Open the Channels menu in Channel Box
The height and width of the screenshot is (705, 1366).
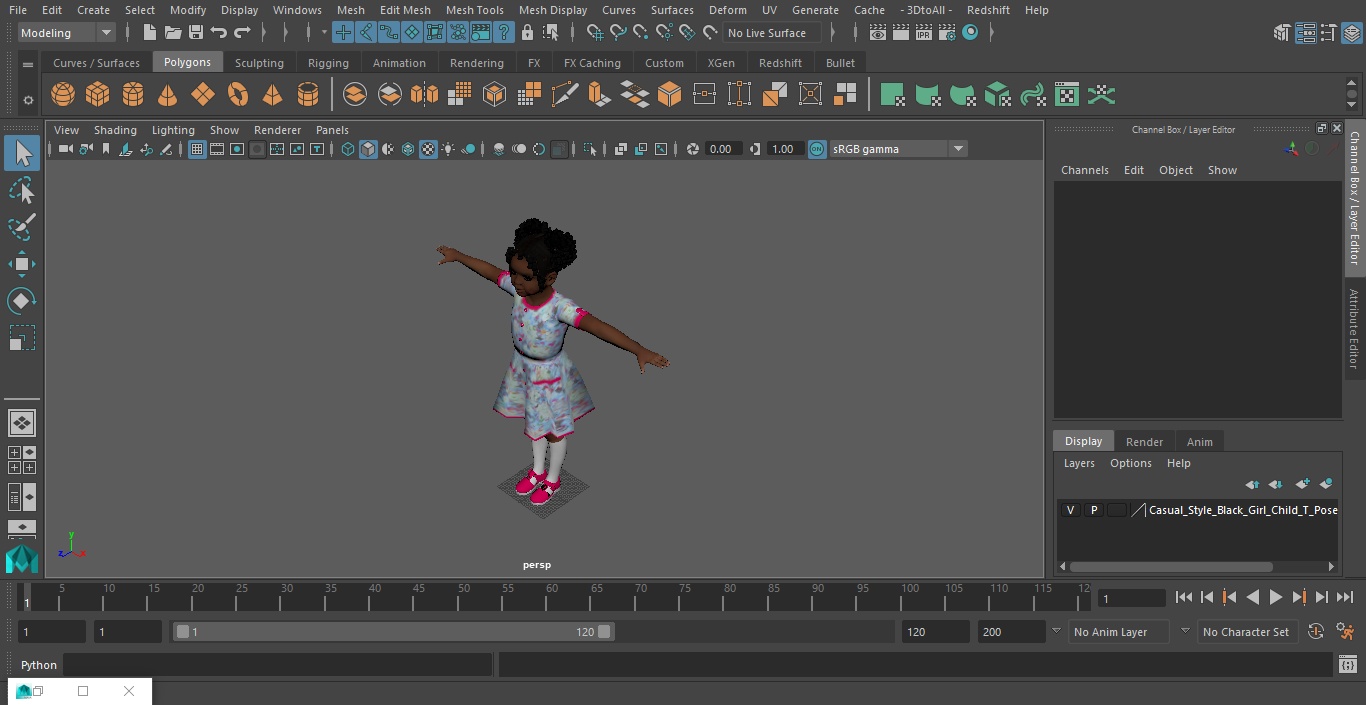click(1085, 170)
